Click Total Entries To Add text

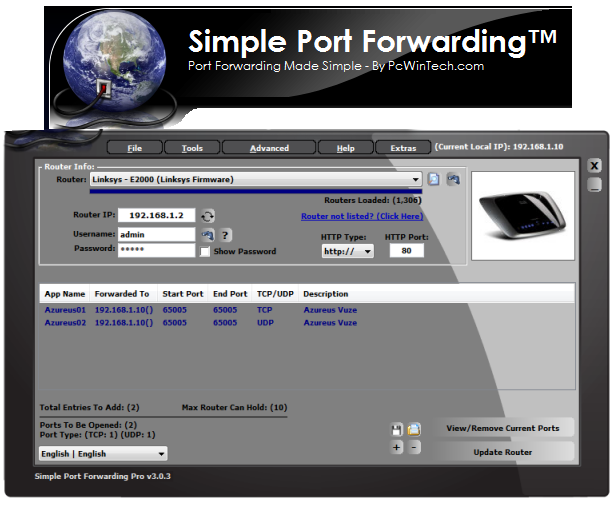pyautogui.click(x=89, y=407)
